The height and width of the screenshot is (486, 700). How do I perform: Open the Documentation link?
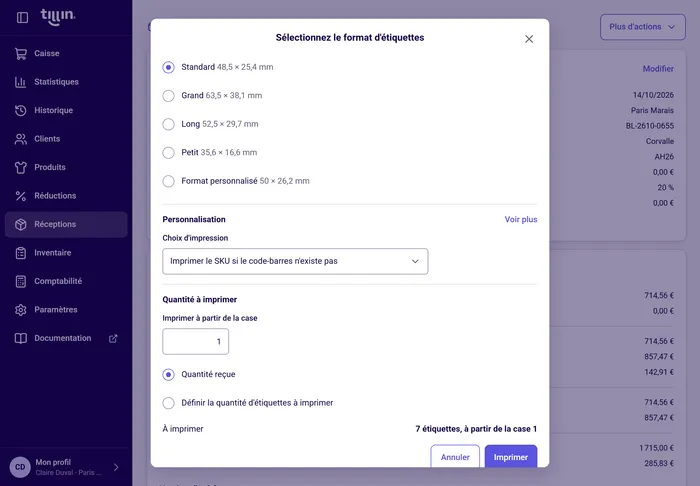pos(66,338)
